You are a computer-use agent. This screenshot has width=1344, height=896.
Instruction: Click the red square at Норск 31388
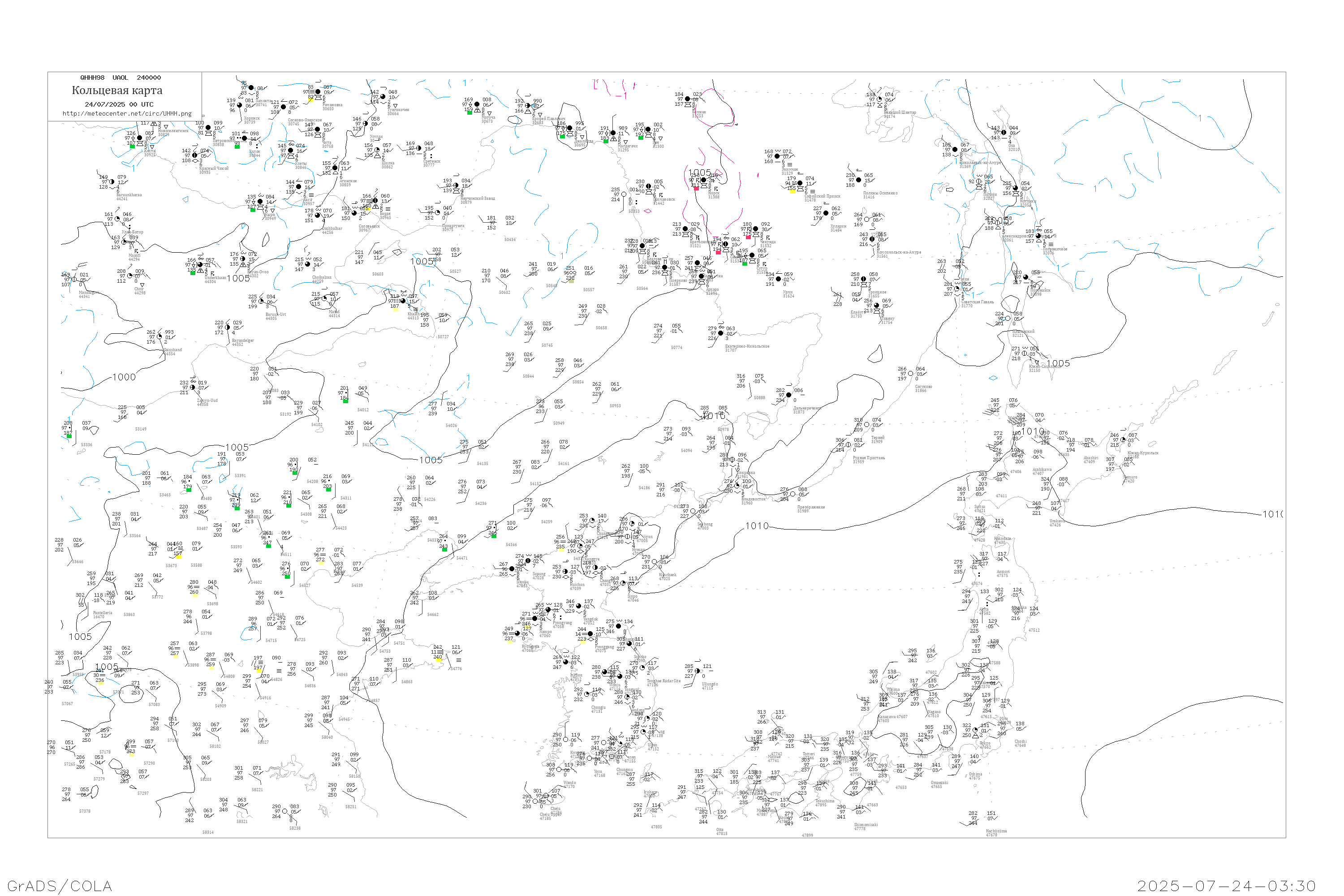[696, 188]
